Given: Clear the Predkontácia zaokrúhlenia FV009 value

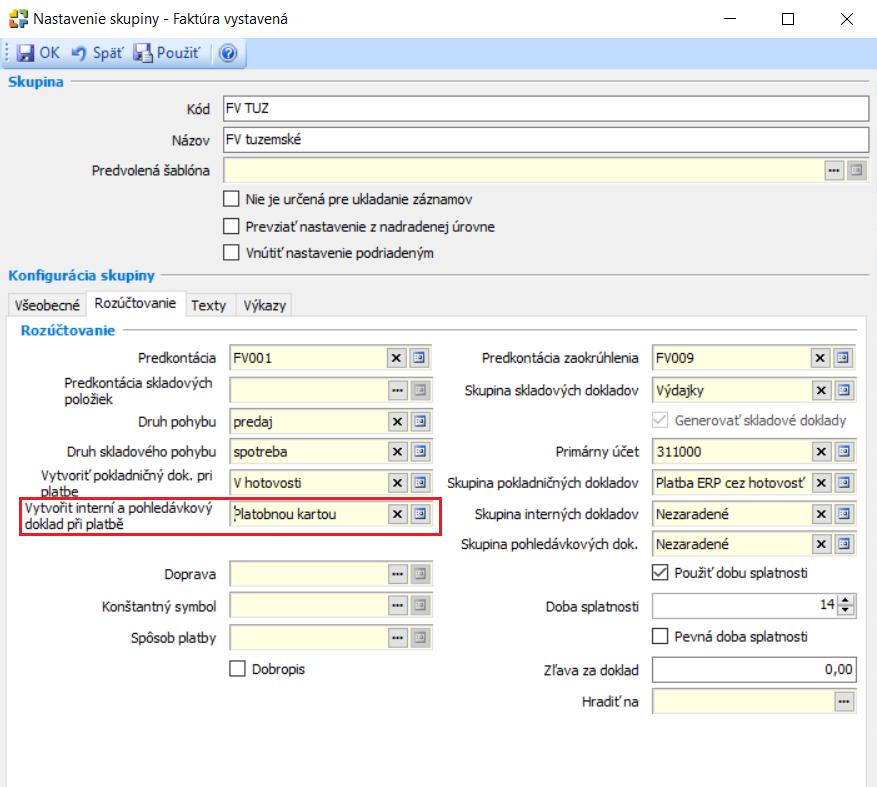Looking at the screenshot, I should pyautogui.click(x=820, y=358).
